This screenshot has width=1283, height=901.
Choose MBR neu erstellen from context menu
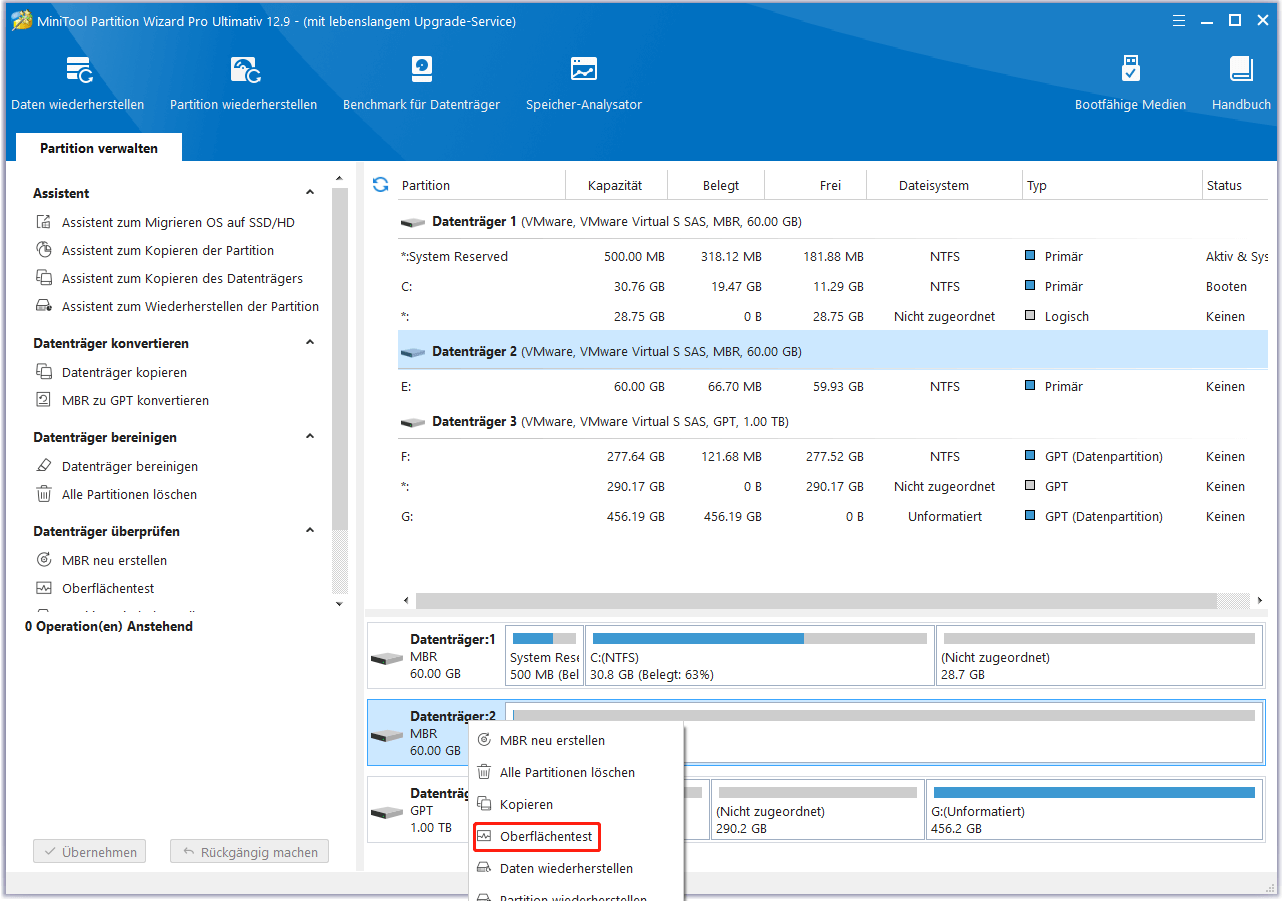tap(577, 741)
